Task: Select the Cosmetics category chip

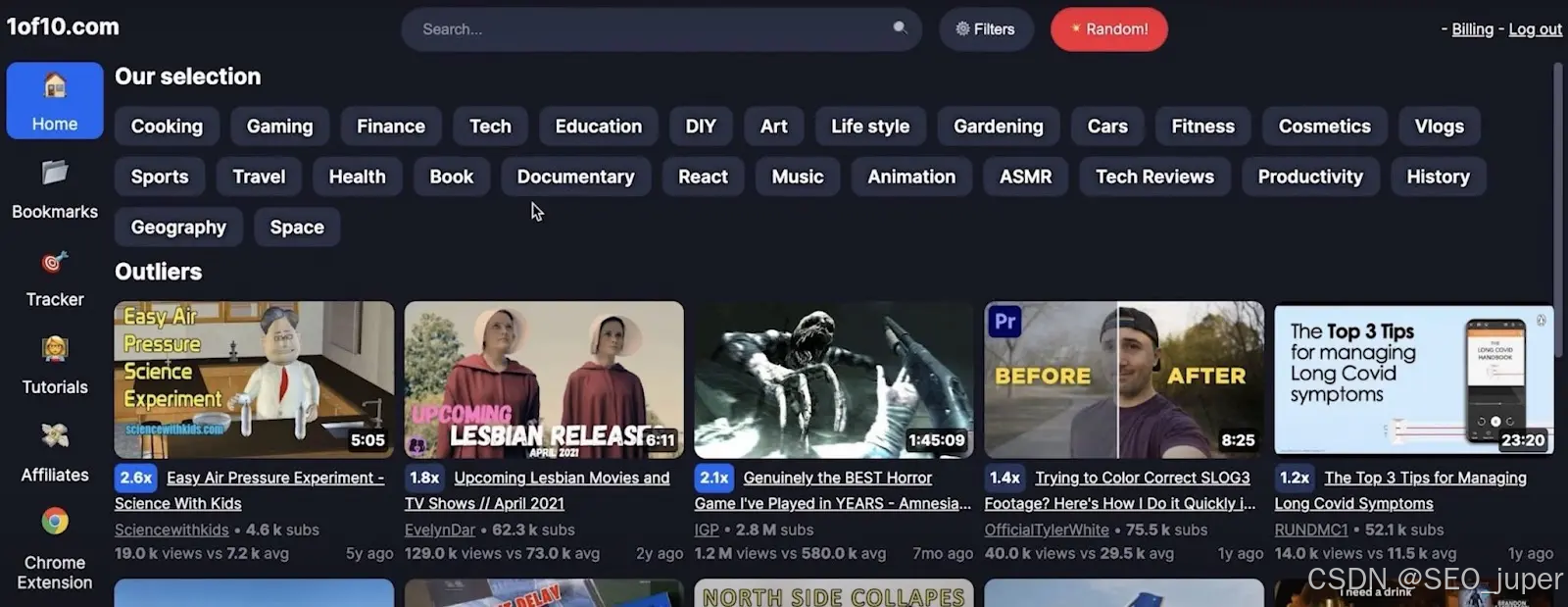Action: (x=1325, y=126)
